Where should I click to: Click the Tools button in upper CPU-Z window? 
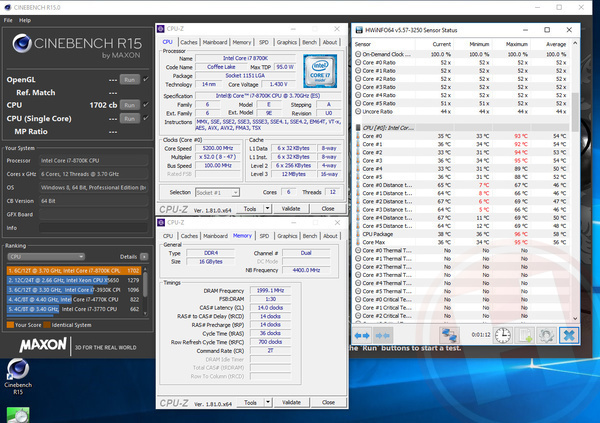point(250,209)
